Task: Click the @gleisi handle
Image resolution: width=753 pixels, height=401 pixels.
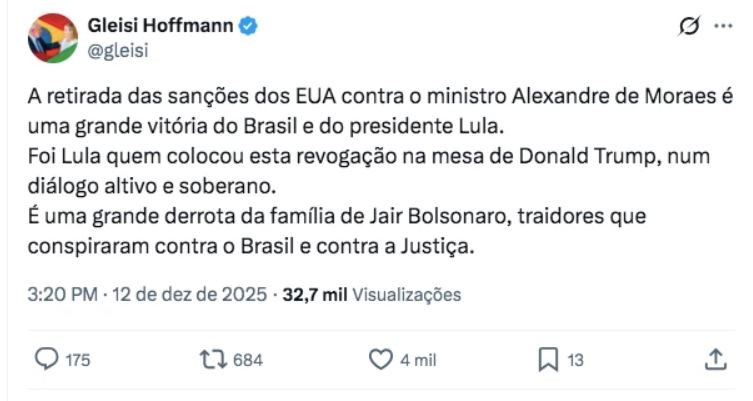Action: [116, 51]
